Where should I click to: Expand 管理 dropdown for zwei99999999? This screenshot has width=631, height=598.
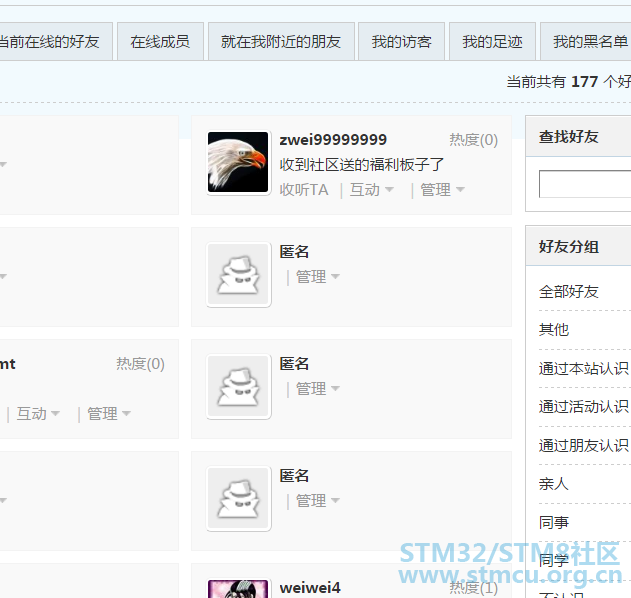442,190
